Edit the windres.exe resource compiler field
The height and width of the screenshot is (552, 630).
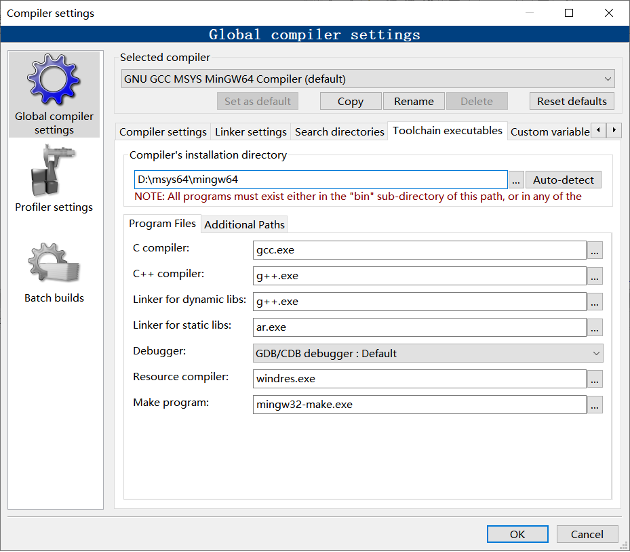pyautogui.click(x=420, y=379)
